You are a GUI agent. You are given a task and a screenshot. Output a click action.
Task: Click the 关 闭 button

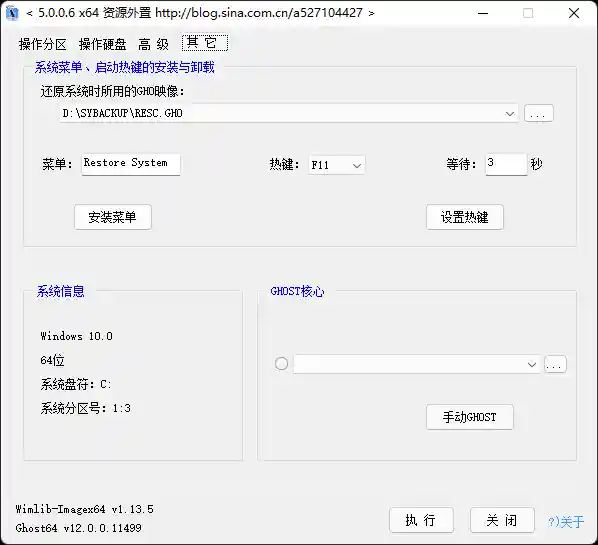coord(502,520)
